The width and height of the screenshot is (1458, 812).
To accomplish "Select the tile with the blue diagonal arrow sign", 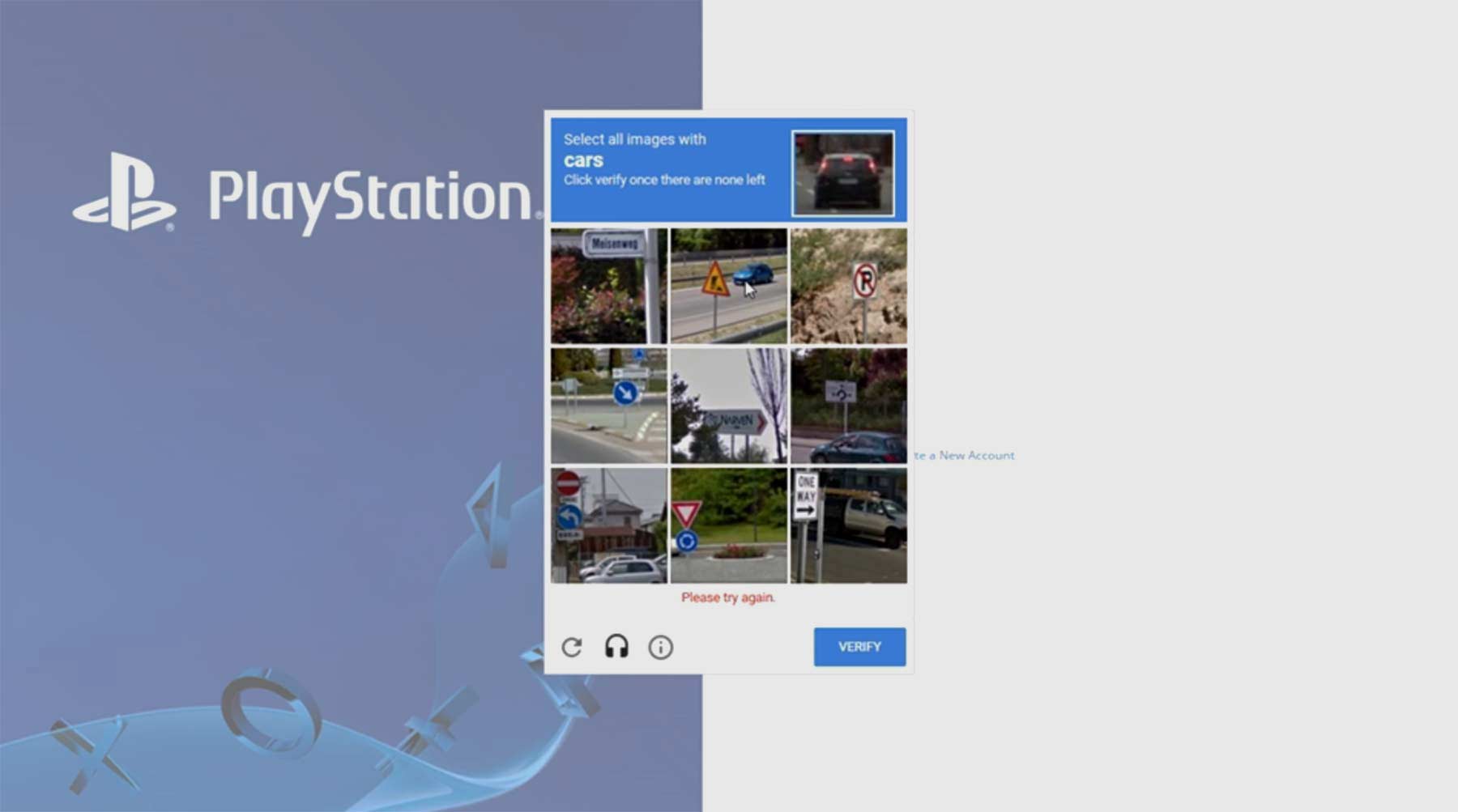I will [x=609, y=406].
